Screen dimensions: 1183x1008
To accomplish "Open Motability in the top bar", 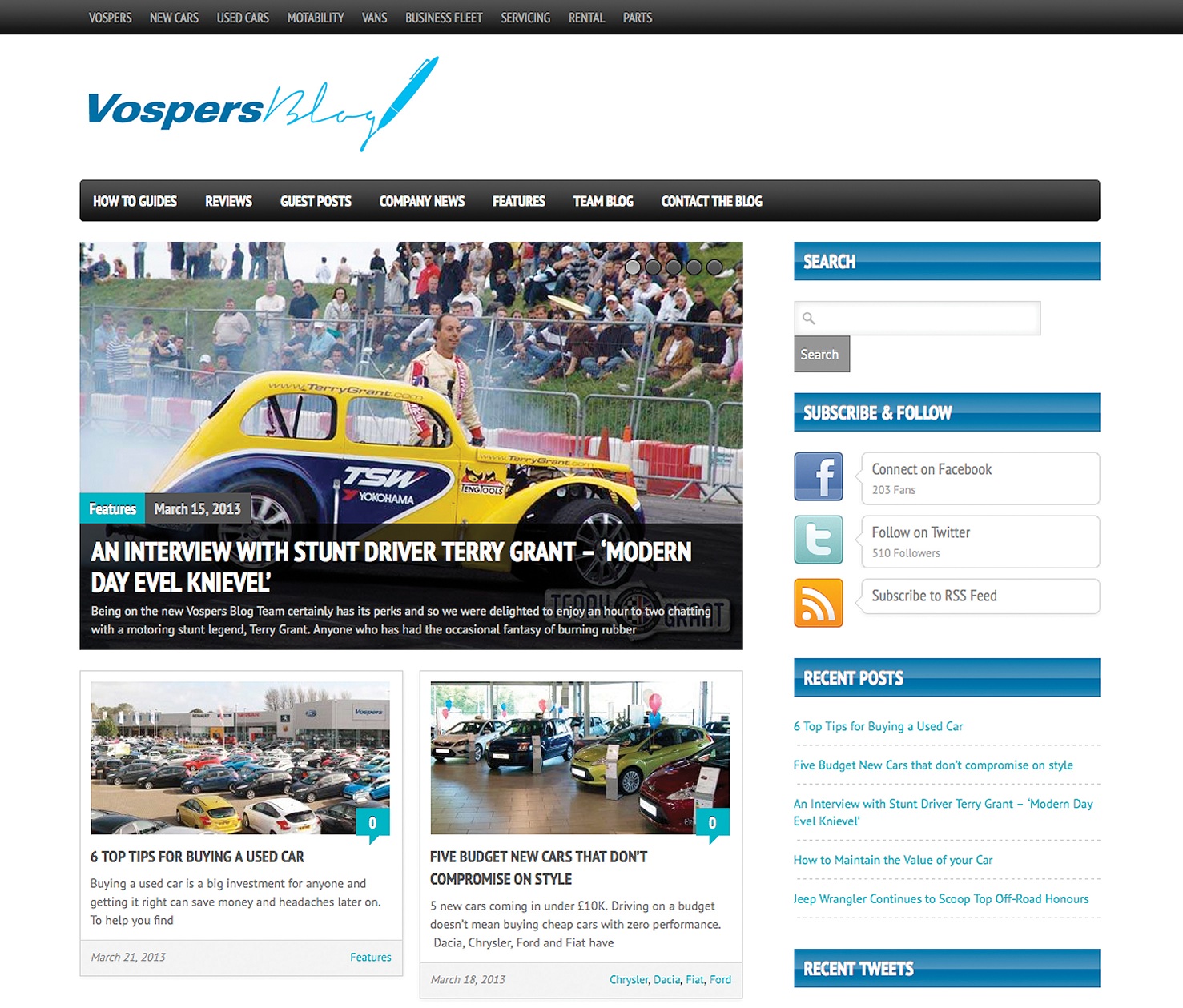I will point(316,18).
